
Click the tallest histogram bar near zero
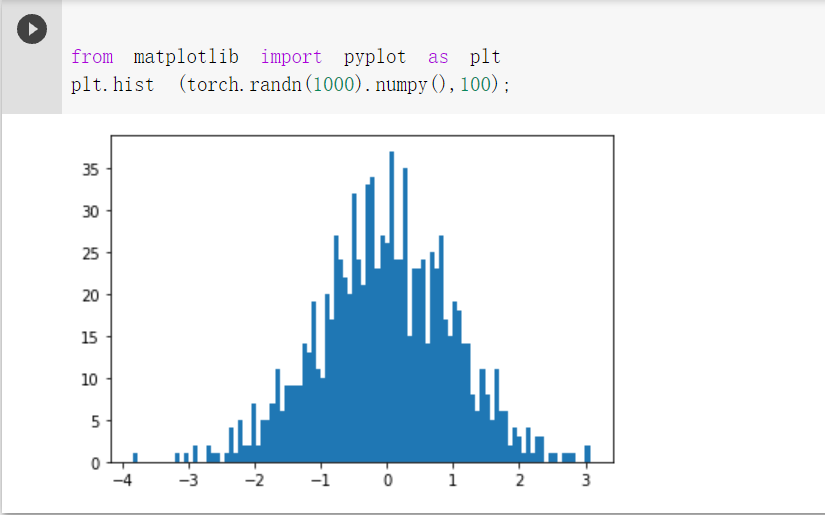(x=391, y=307)
